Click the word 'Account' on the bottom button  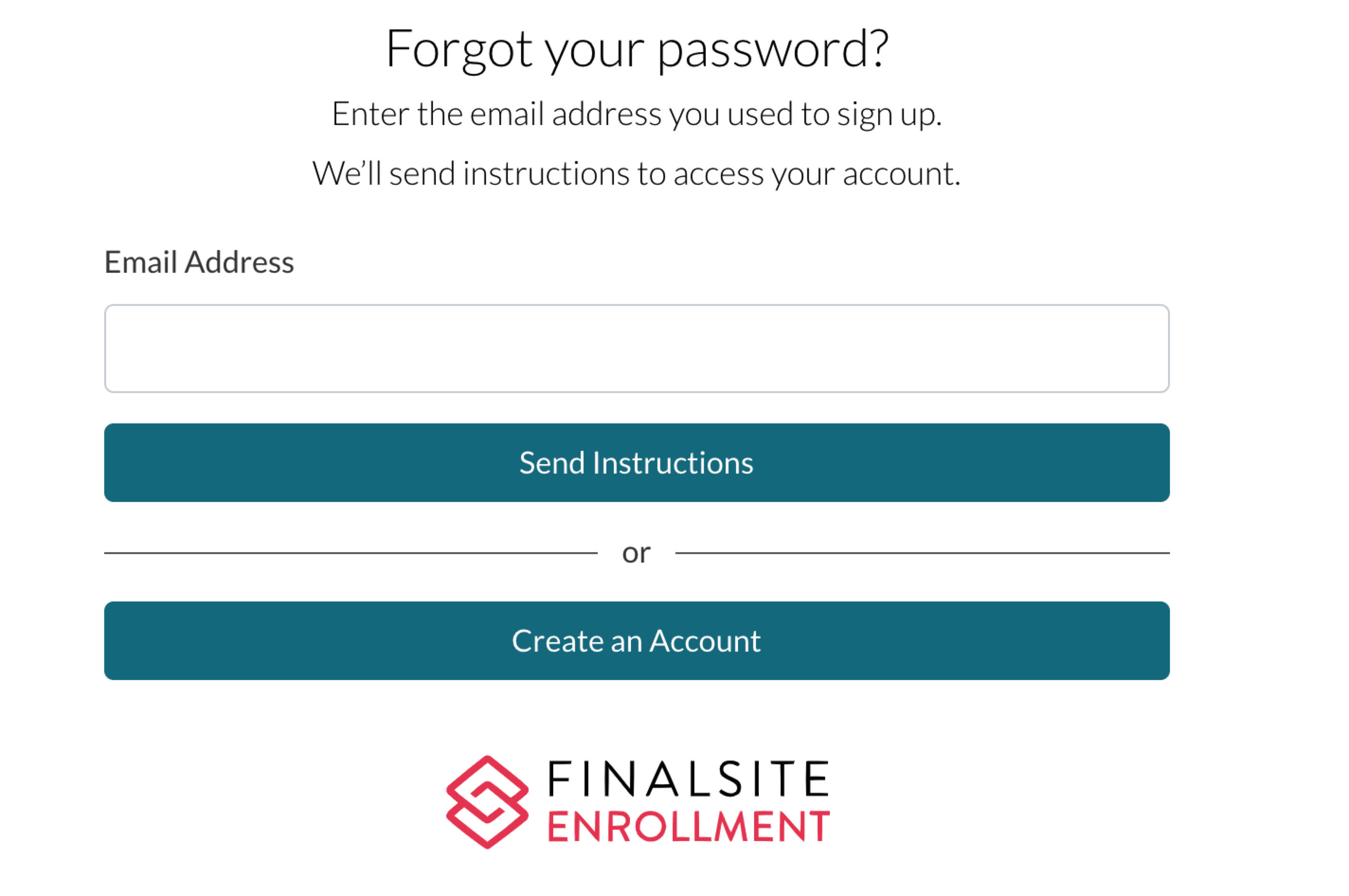(x=705, y=641)
